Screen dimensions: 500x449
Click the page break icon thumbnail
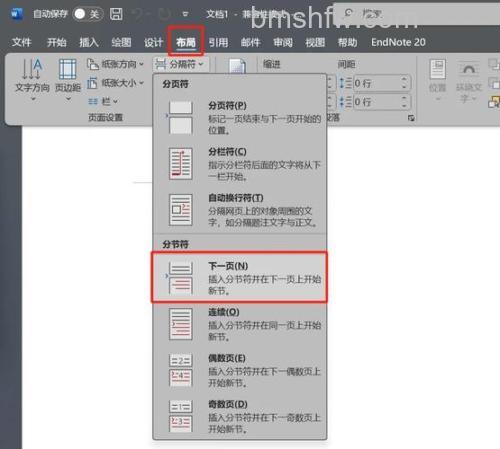click(181, 118)
